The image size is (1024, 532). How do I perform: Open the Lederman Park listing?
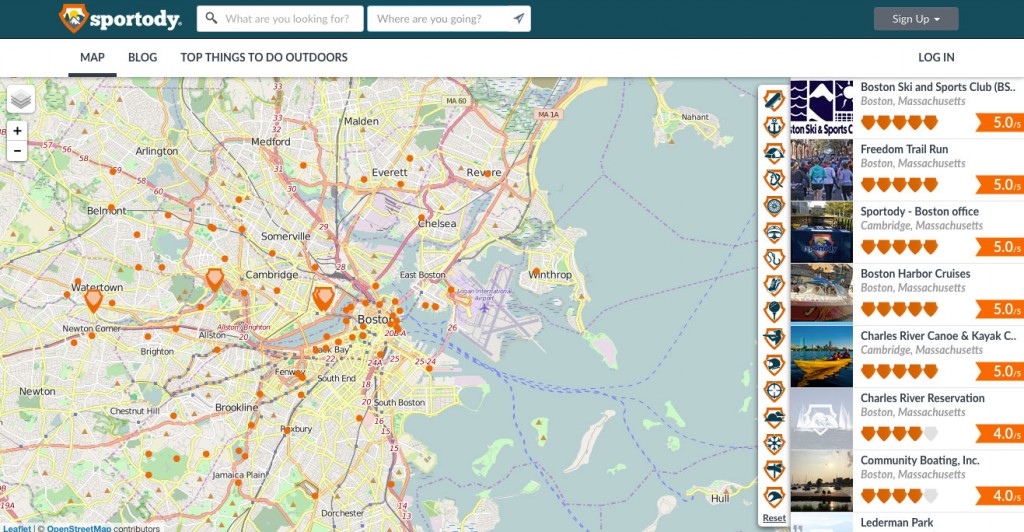(x=907, y=523)
